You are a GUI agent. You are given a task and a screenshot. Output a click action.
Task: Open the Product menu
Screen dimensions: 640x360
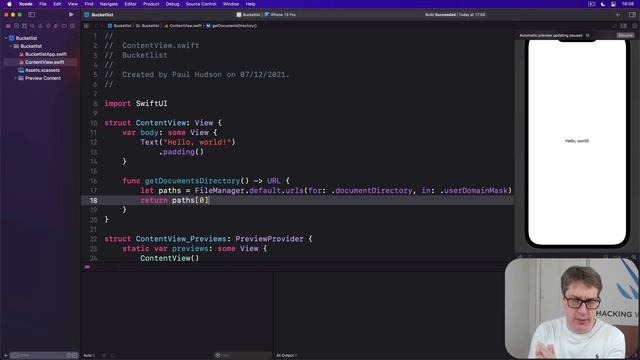point(151,4)
